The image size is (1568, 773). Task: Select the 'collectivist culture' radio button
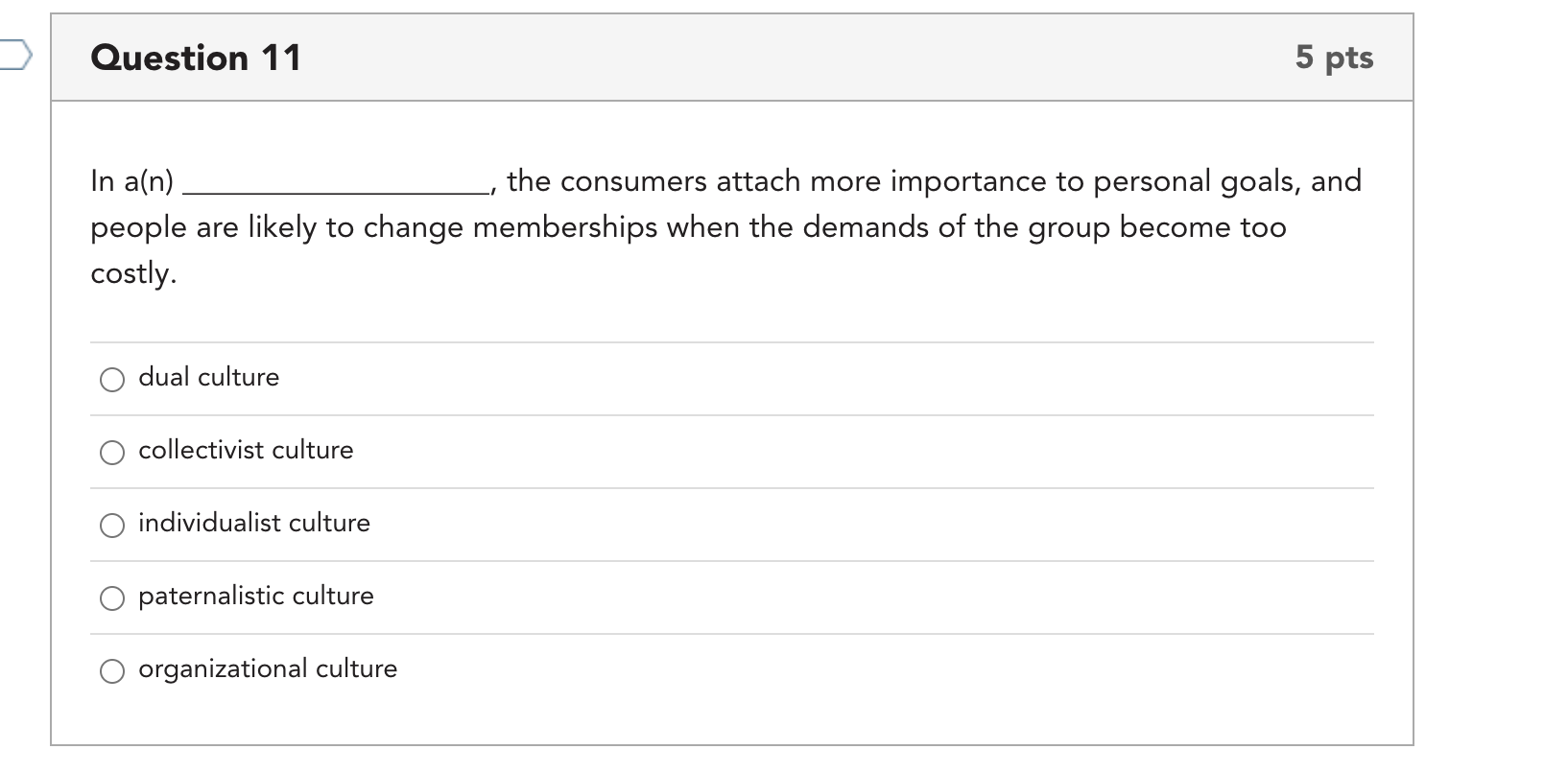112,453
